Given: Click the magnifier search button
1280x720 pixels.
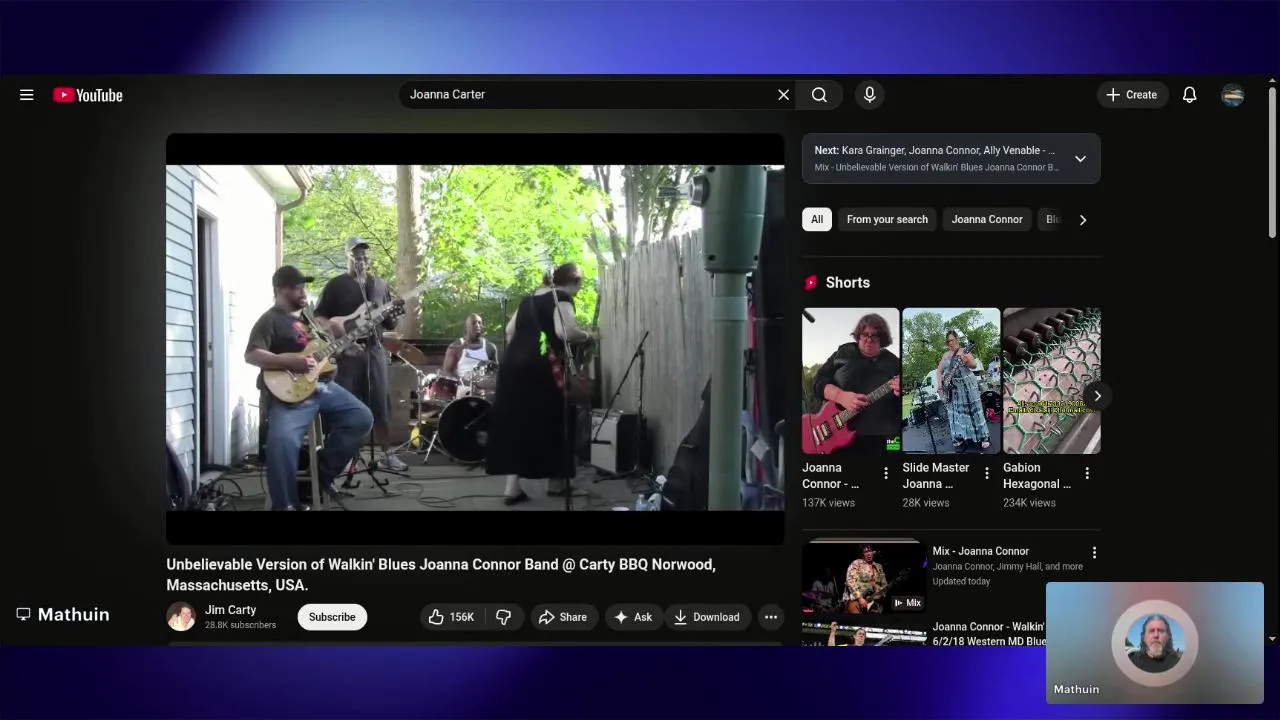Looking at the screenshot, I should click(x=819, y=95).
